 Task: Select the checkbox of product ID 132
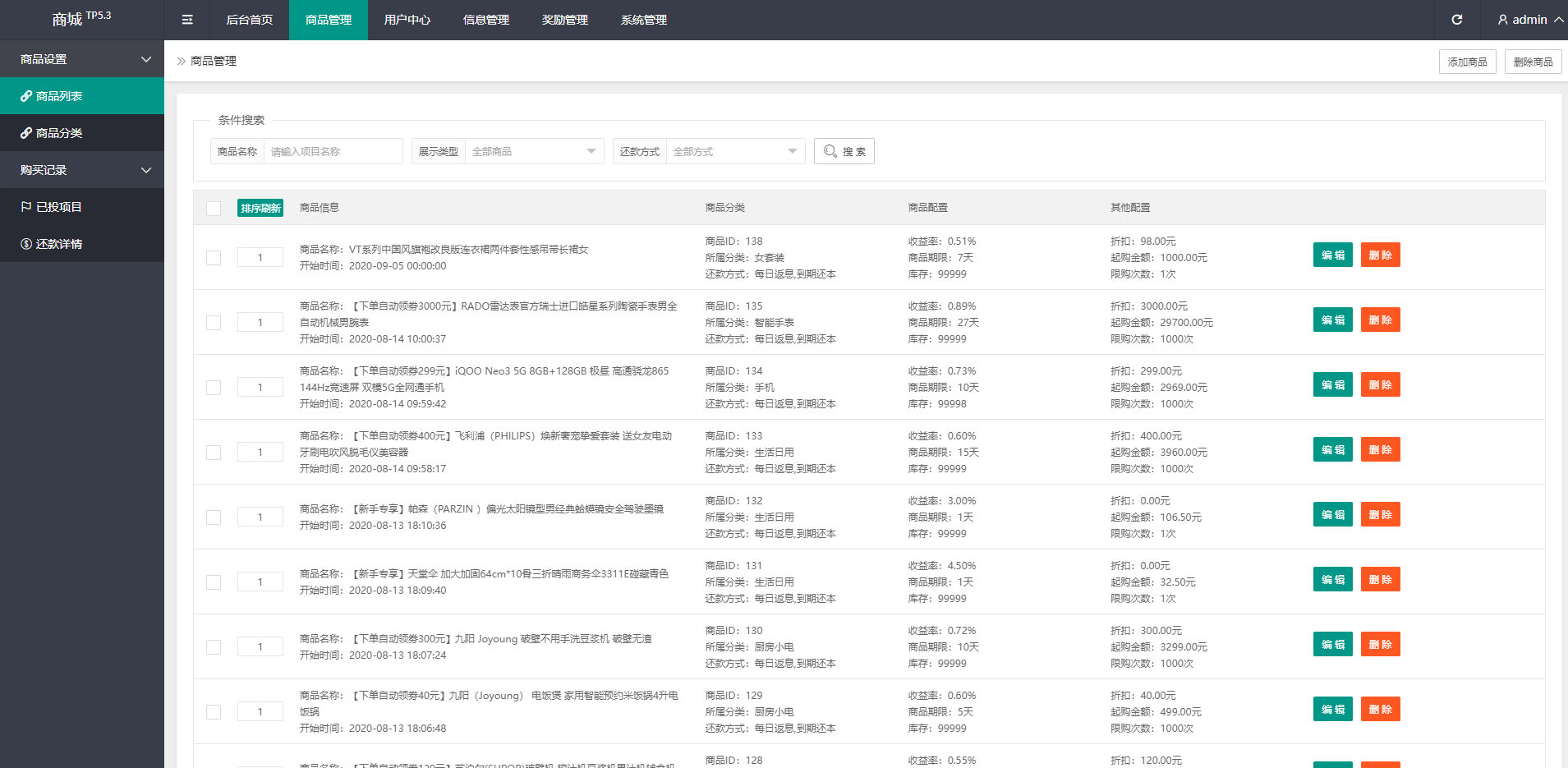click(x=214, y=517)
